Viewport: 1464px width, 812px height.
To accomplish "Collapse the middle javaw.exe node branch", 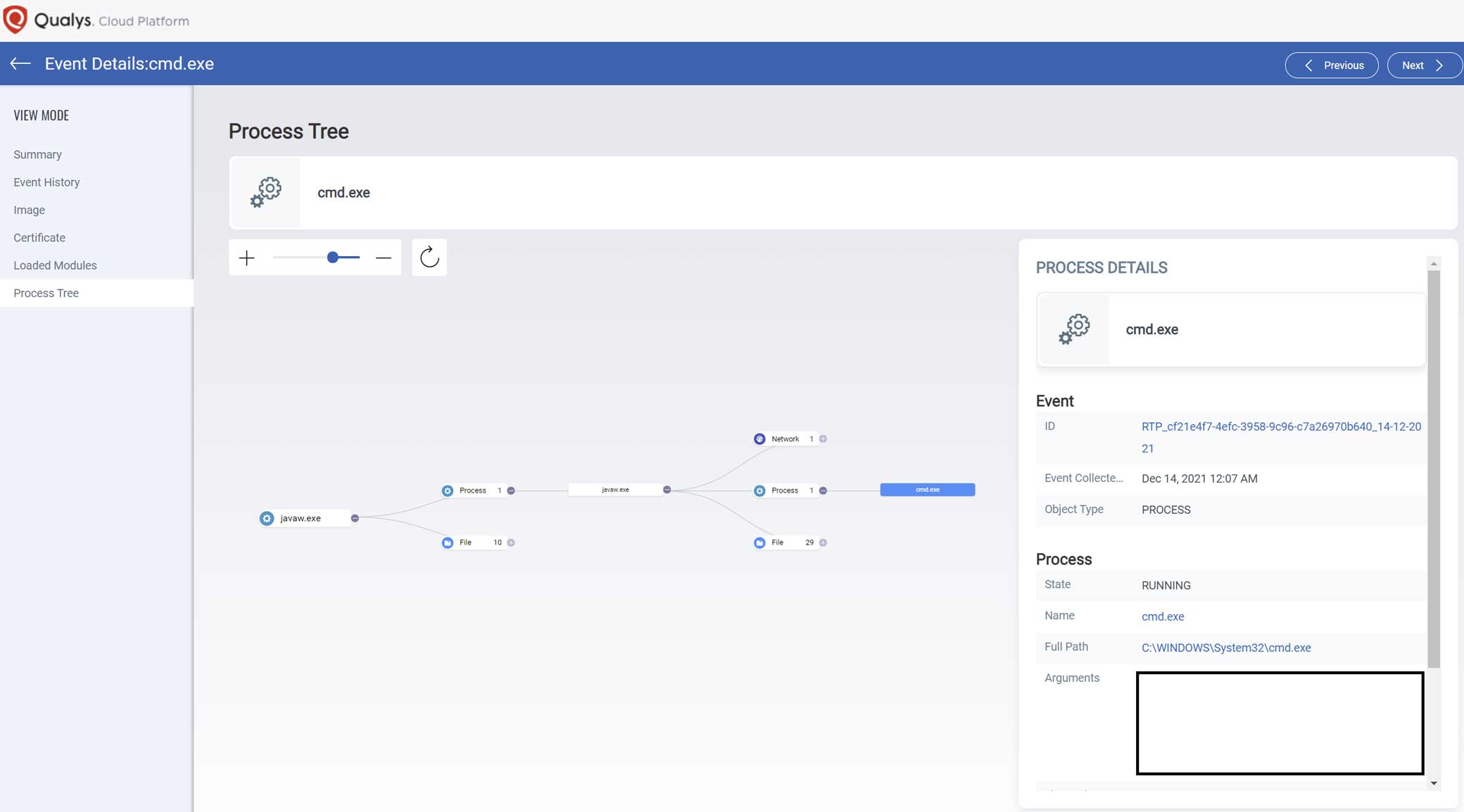I will pos(667,489).
